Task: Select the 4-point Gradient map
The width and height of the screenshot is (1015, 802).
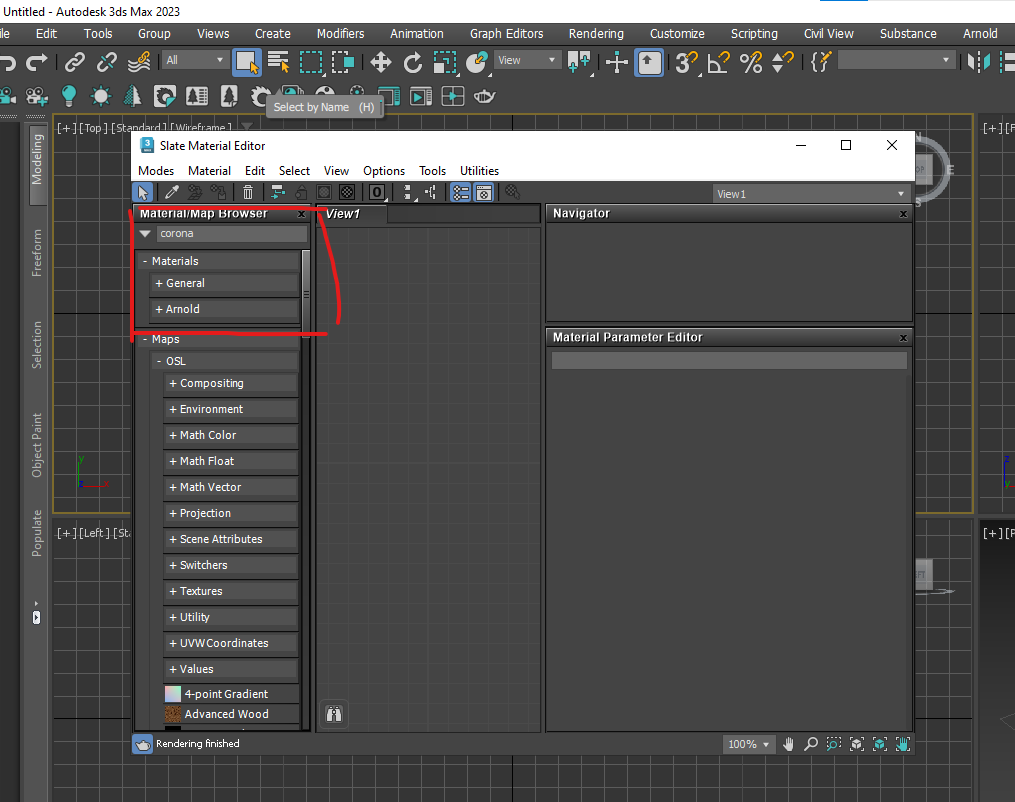Action: 231,694
